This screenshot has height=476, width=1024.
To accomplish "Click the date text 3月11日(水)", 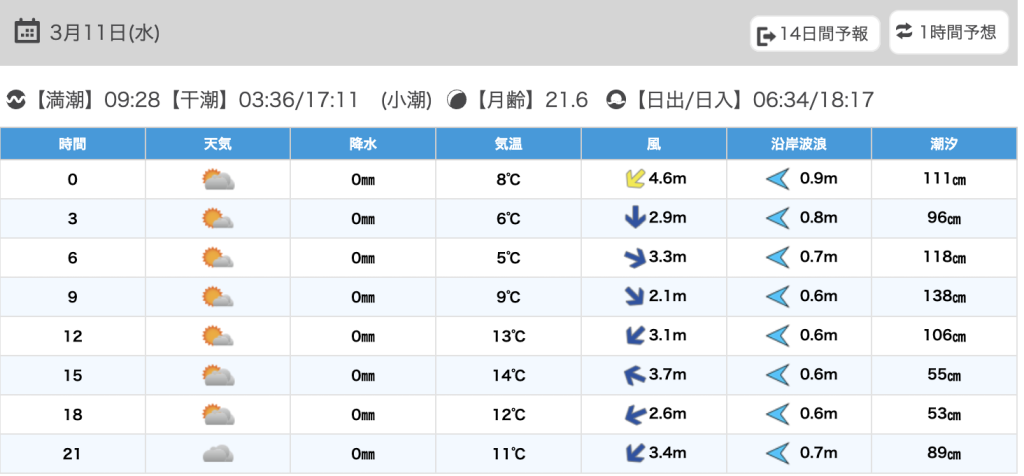I will [x=104, y=32].
